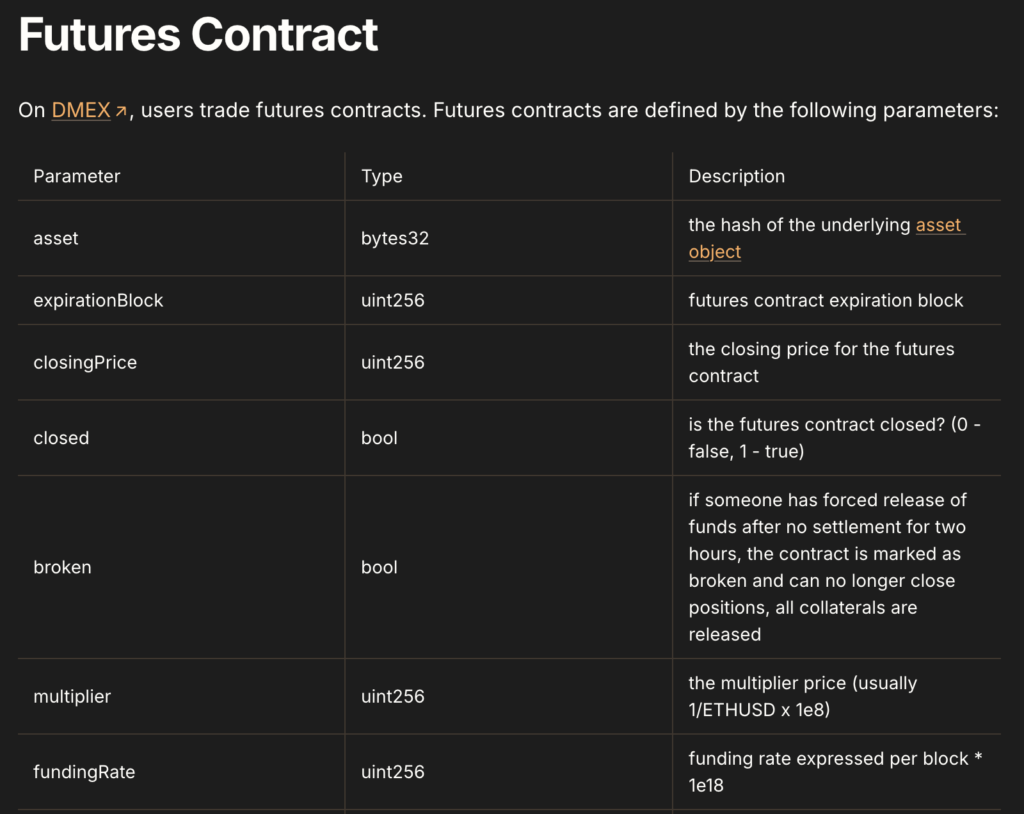This screenshot has height=814, width=1024.
Task: Click the Type column header
Action: tap(382, 176)
